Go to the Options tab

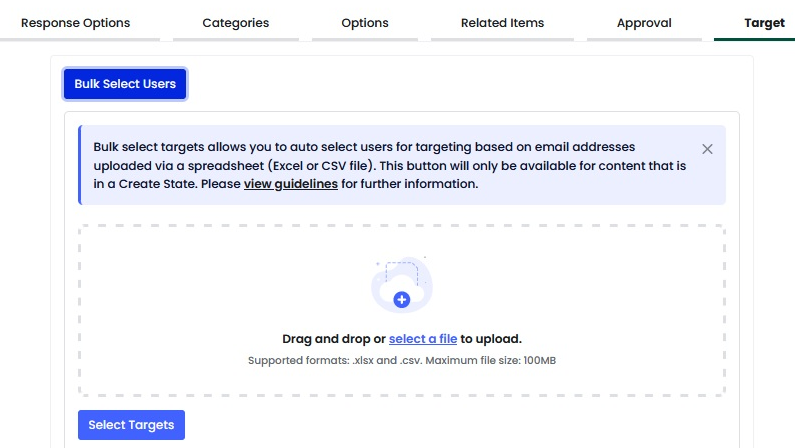pos(365,23)
